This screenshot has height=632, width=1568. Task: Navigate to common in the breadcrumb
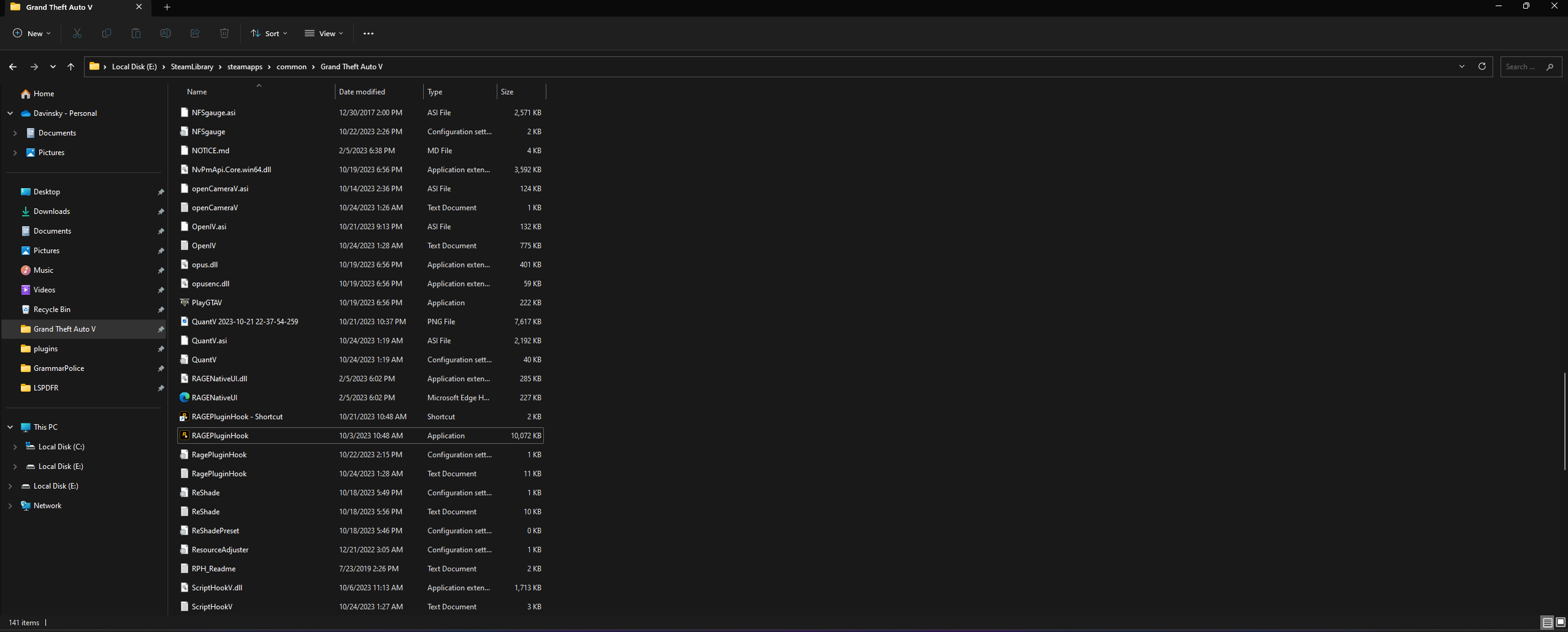291,67
